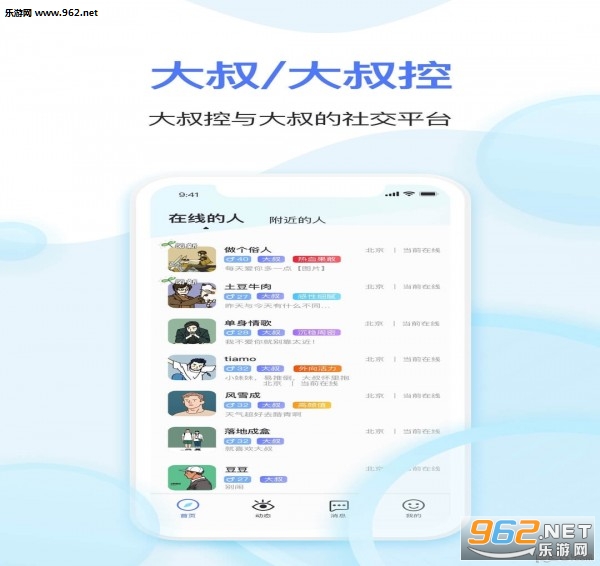Tap the cellular signal bars icon
Screen dimensions: 600x566
[392, 194]
